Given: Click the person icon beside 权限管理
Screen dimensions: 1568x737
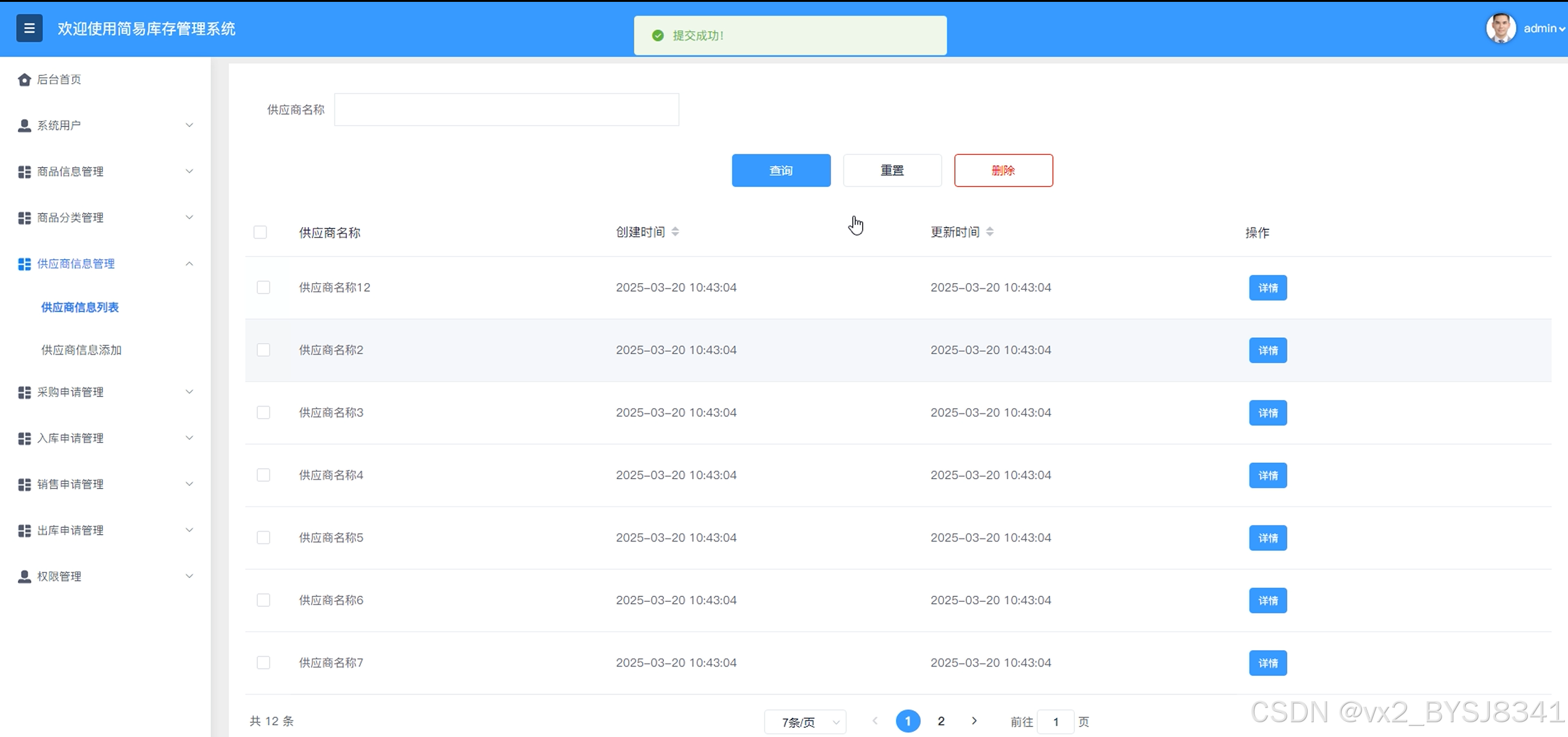Looking at the screenshot, I should 24,577.
